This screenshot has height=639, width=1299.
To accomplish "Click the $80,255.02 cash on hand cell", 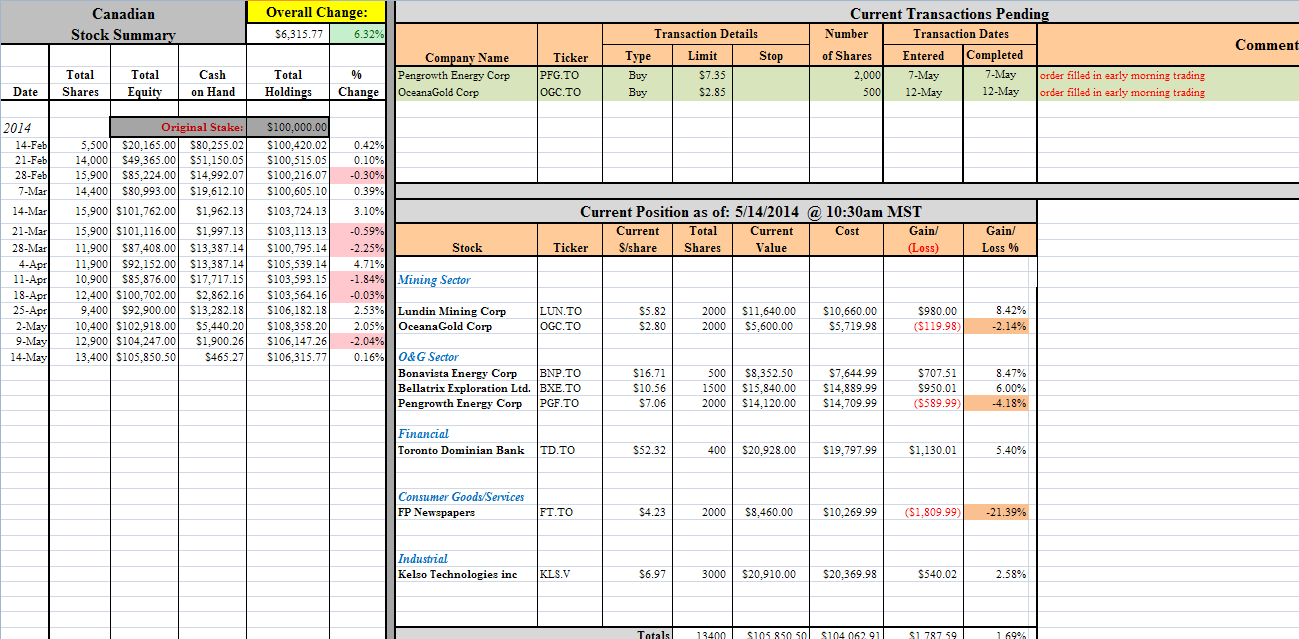I will coord(212,145).
